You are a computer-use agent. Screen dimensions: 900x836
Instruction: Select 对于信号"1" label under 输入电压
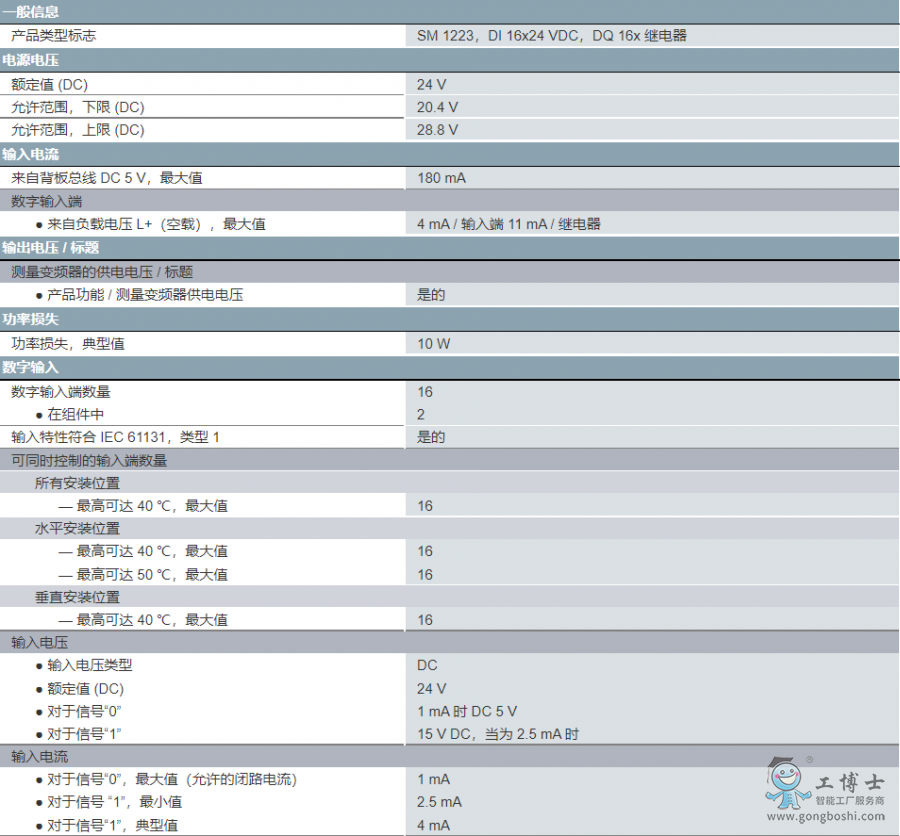84,734
